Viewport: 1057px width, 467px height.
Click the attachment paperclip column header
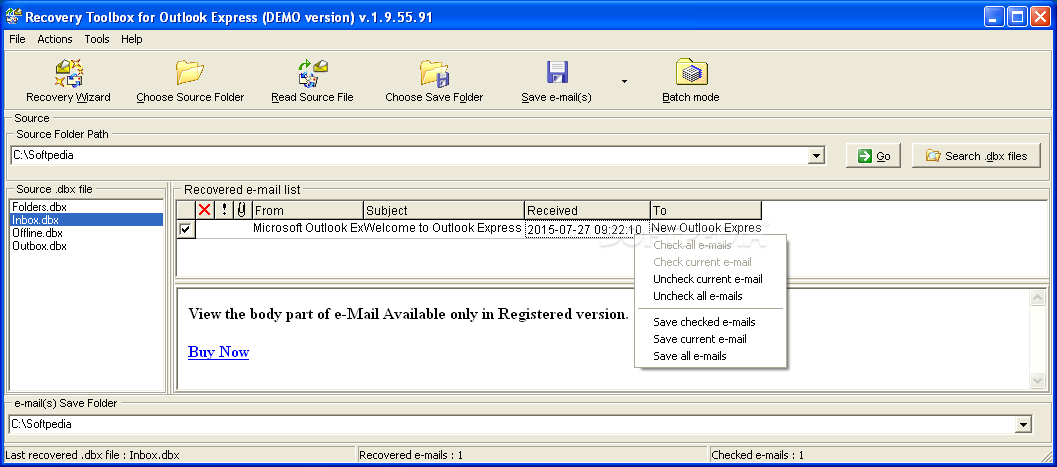(x=242, y=210)
